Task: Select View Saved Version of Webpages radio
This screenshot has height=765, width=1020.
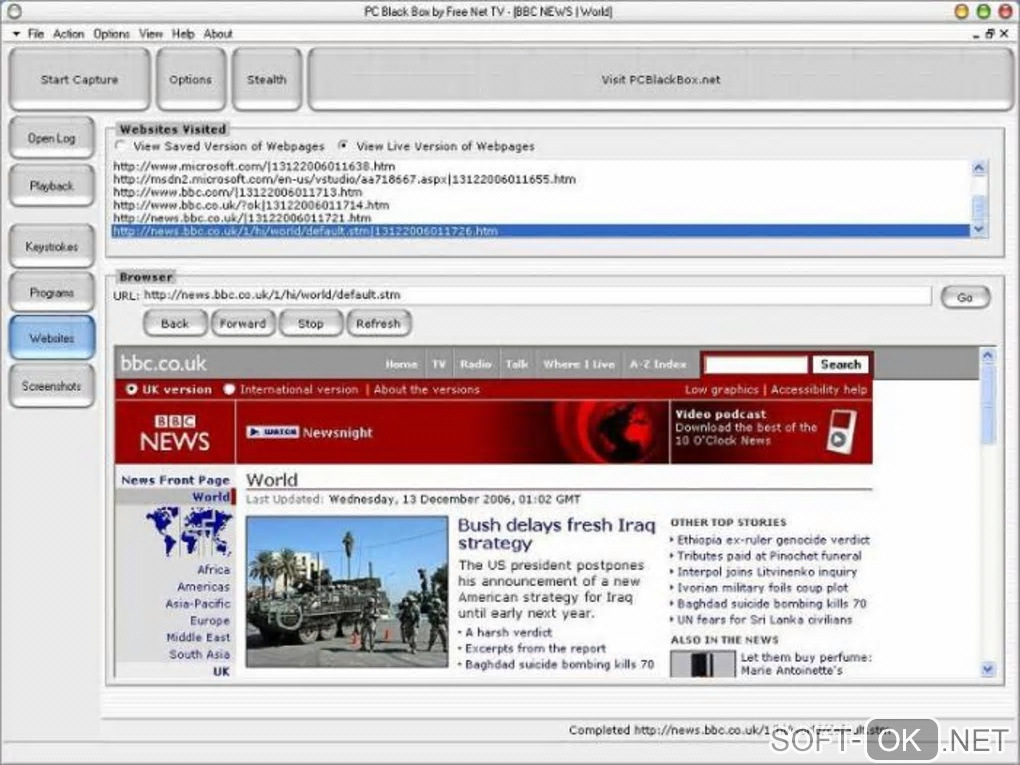Action: click(120, 146)
